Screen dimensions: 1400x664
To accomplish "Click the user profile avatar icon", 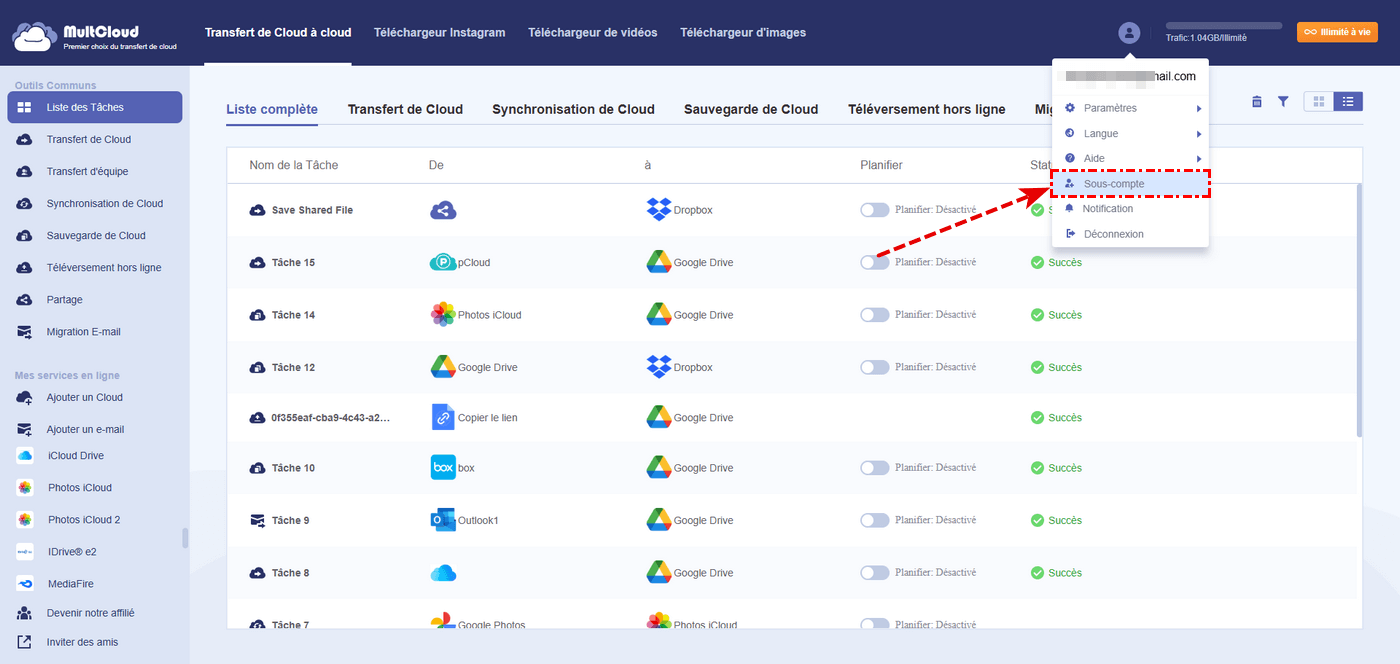I will point(1129,33).
